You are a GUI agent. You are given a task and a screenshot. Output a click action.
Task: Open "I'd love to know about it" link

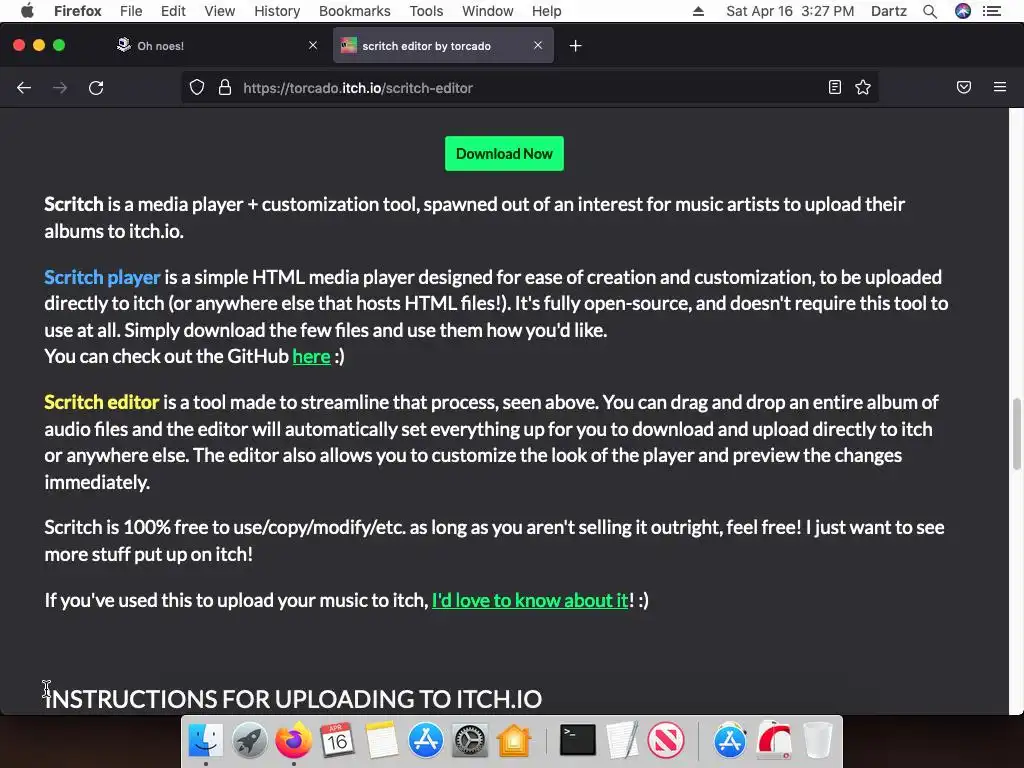pyautogui.click(x=530, y=600)
